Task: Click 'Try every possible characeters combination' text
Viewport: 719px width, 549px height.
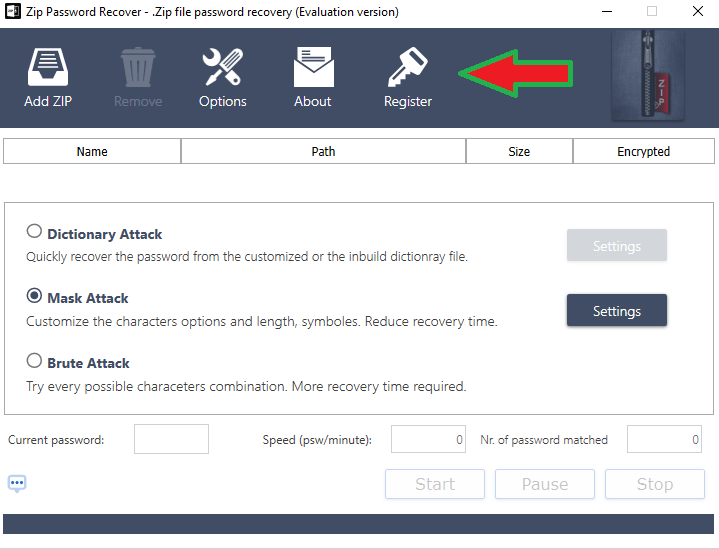Action: [246, 386]
